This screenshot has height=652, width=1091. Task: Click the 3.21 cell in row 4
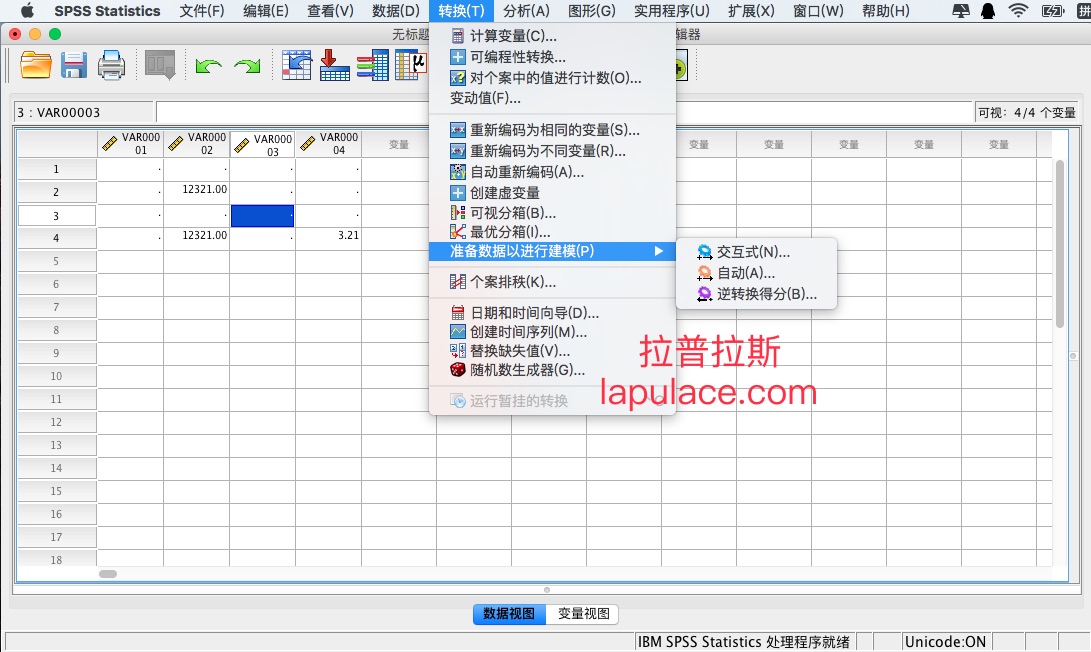(329, 237)
